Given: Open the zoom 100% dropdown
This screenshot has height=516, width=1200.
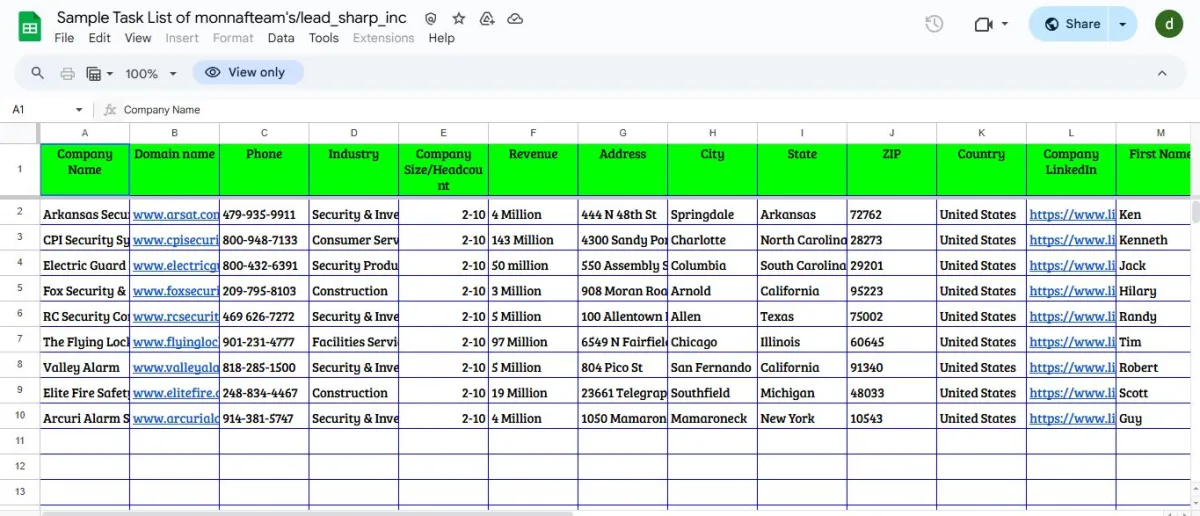Looking at the screenshot, I should tap(151, 73).
